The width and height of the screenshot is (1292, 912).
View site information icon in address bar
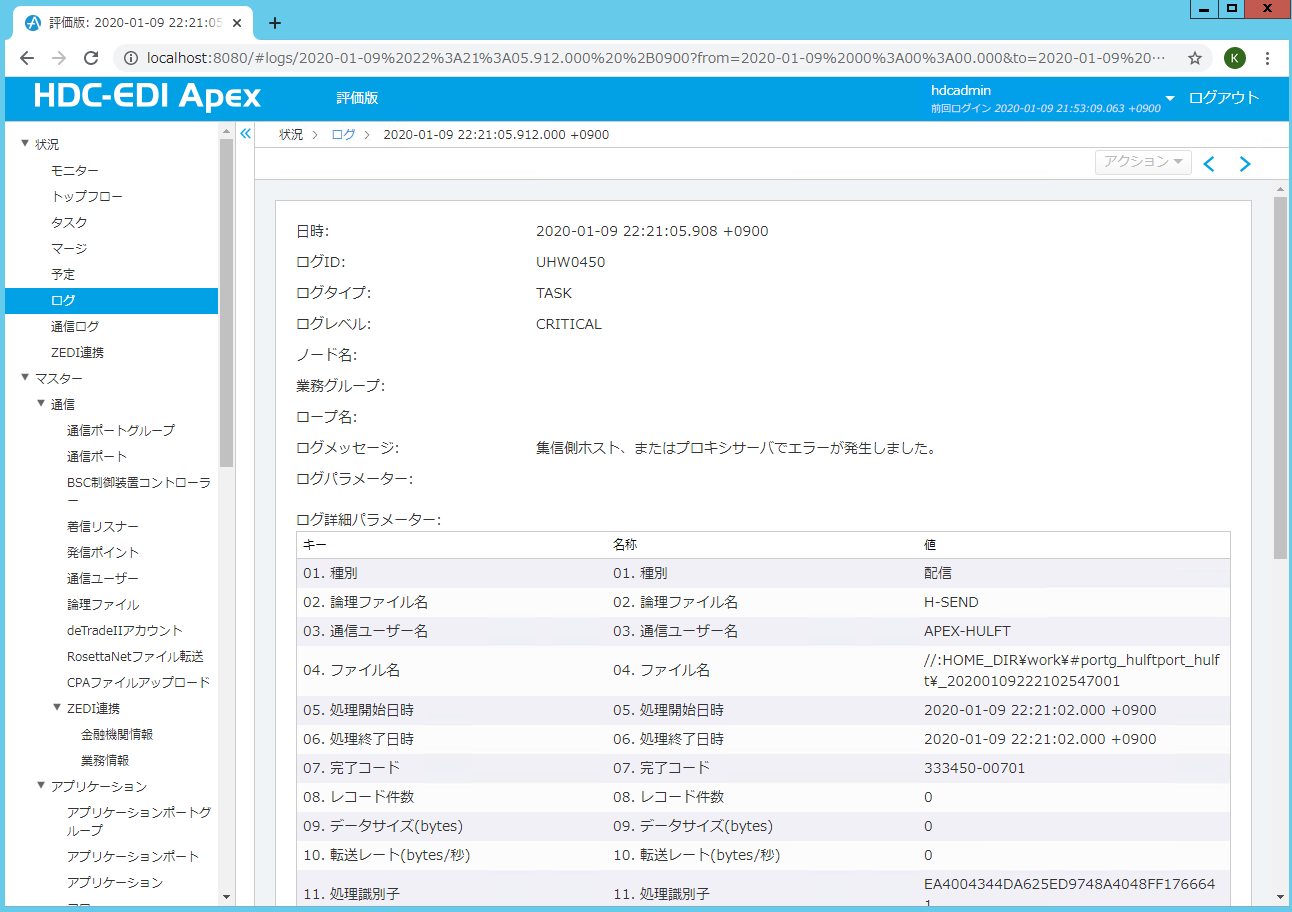131,58
